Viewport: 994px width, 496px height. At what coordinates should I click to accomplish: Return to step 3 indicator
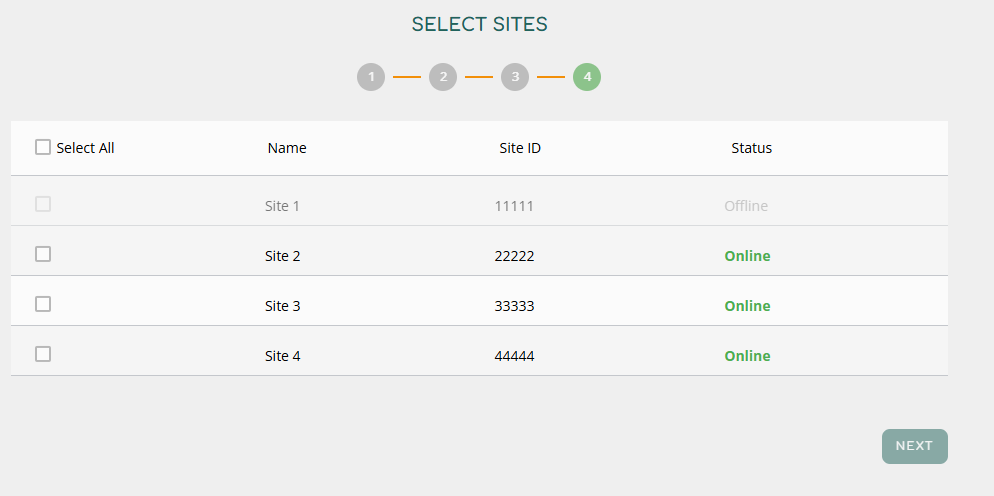[515, 77]
